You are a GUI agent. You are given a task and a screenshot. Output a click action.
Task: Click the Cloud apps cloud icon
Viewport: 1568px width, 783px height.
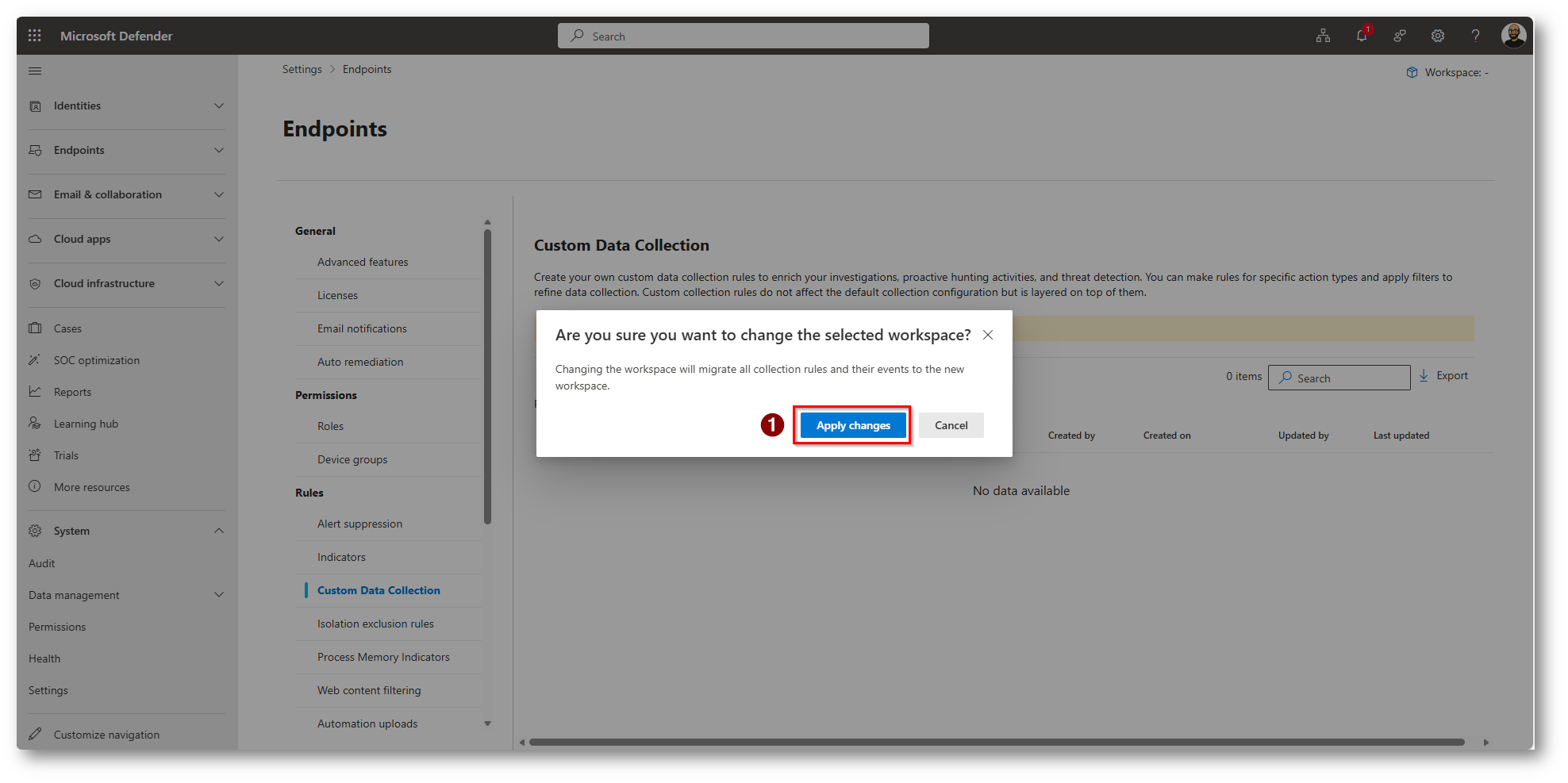[35, 240]
